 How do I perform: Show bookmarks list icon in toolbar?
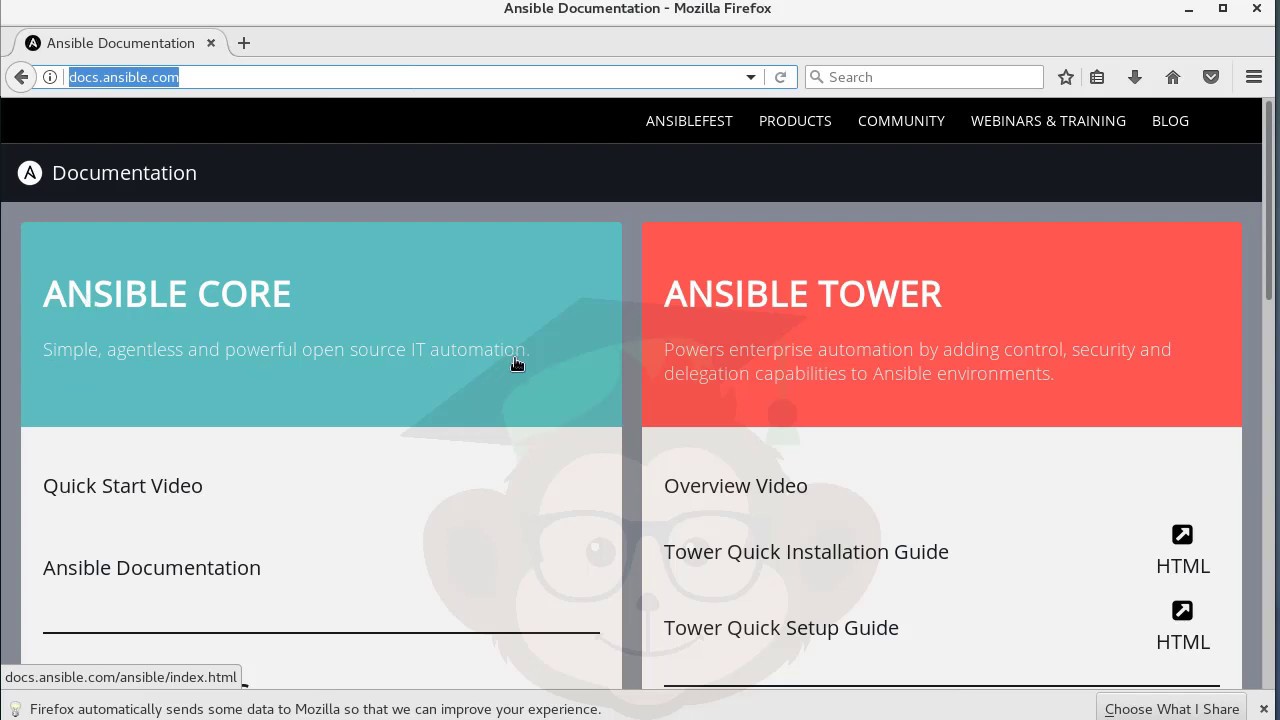[x=1097, y=77]
